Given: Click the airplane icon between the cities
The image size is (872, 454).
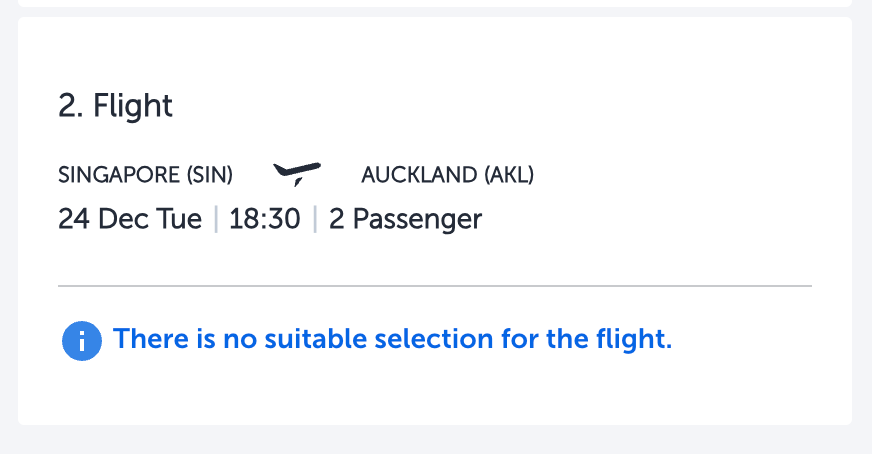Looking at the screenshot, I should point(297,174).
